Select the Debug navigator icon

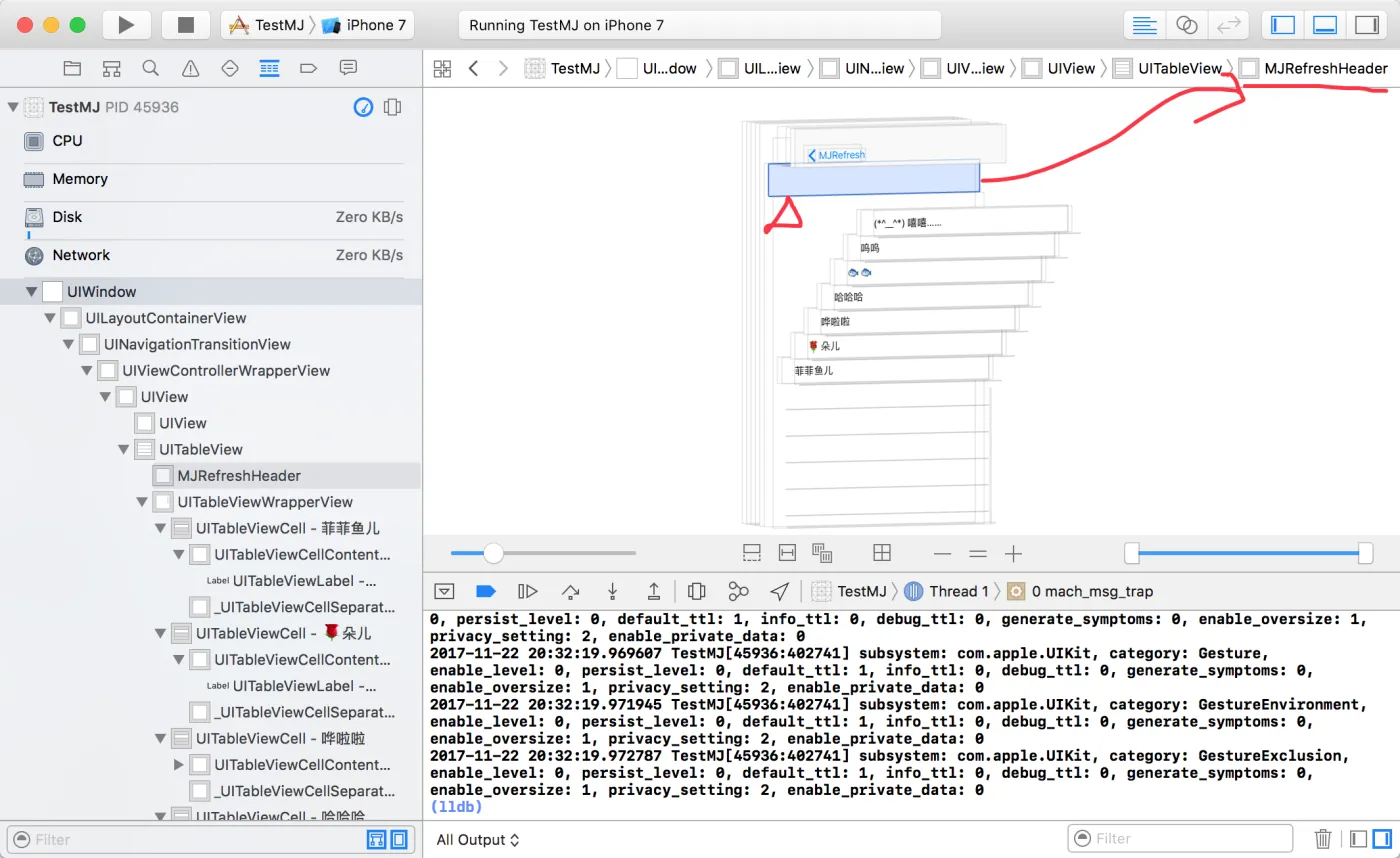pyautogui.click(x=269, y=68)
